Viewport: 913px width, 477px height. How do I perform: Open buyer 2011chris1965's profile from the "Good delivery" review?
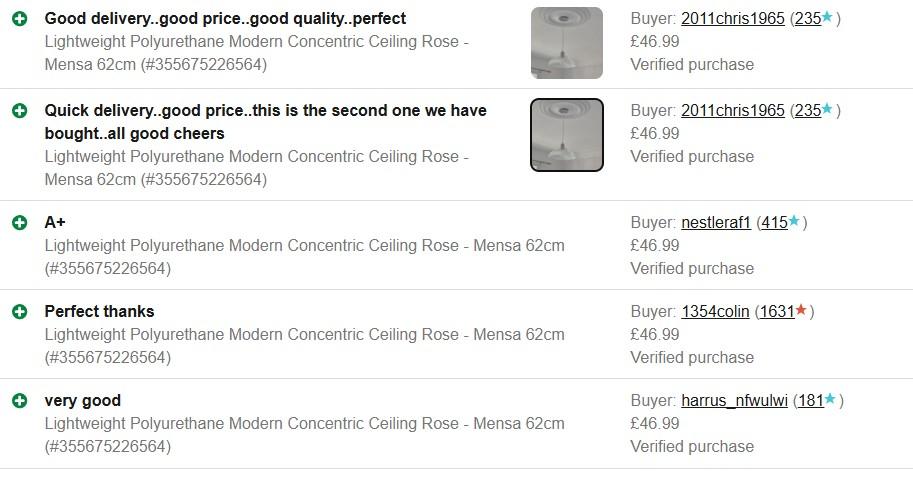pyautogui.click(x=732, y=19)
